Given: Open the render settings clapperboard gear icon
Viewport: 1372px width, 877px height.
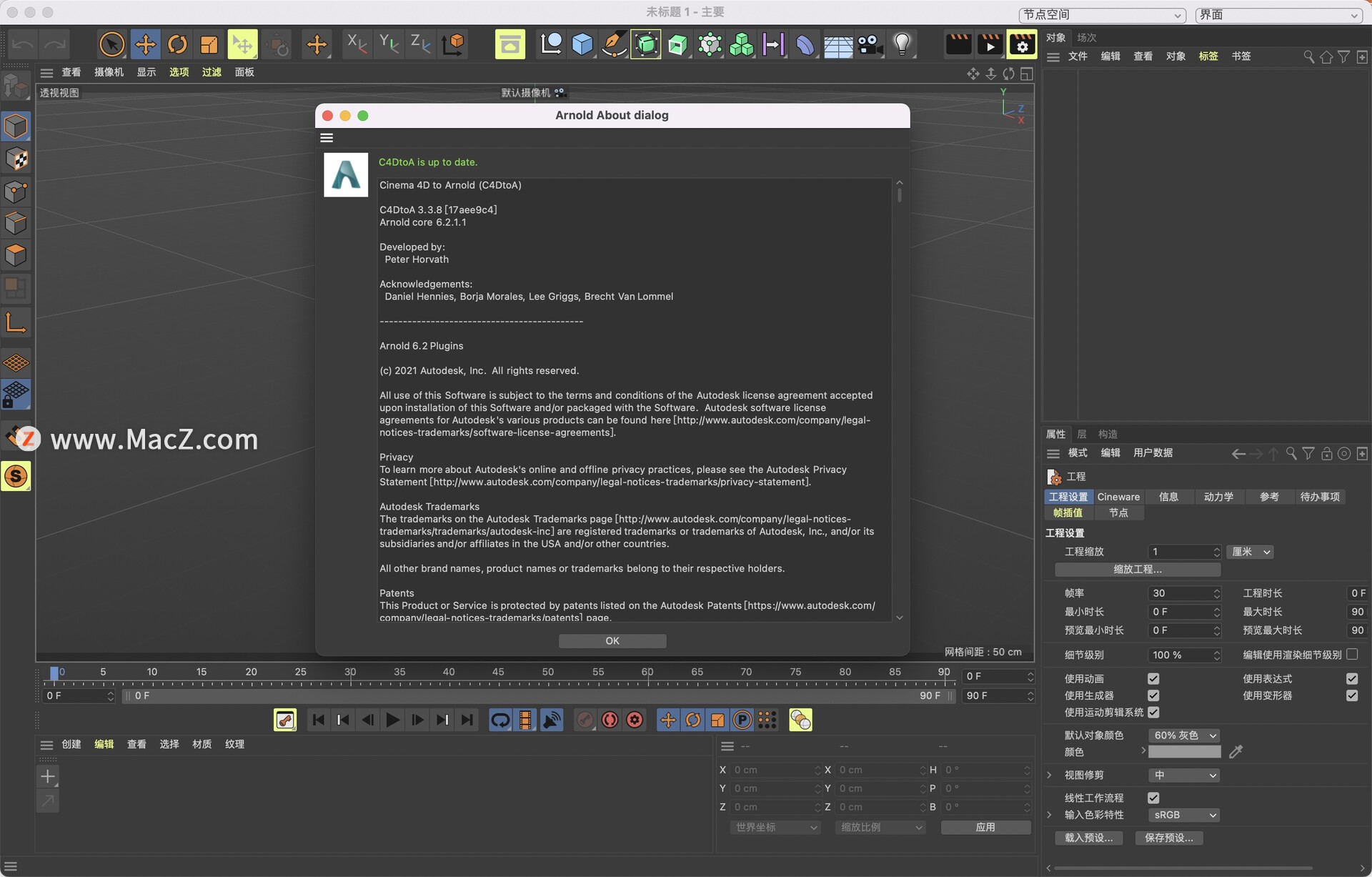Looking at the screenshot, I should (x=1022, y=44).
